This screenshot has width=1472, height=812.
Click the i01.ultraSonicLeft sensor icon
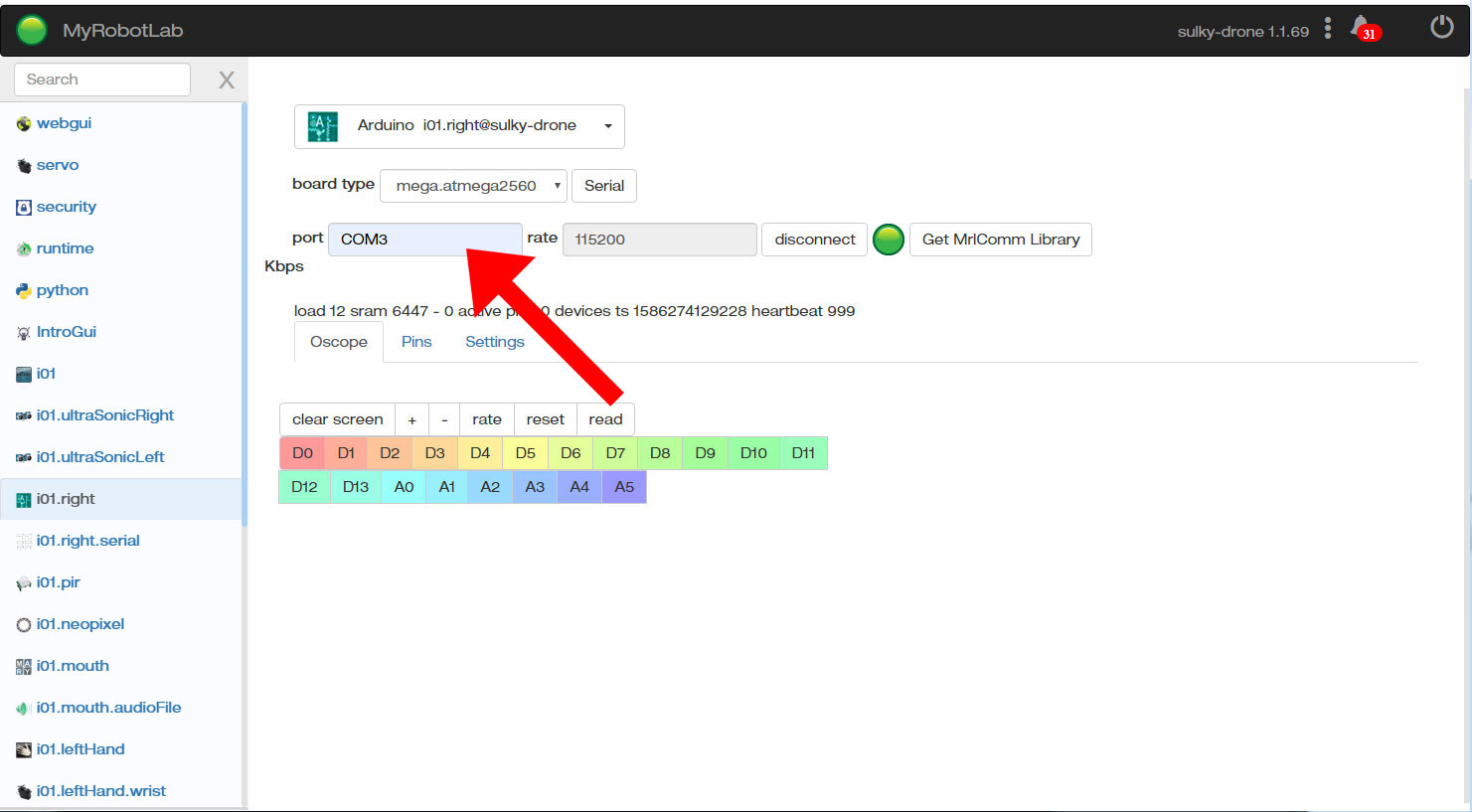24,458
